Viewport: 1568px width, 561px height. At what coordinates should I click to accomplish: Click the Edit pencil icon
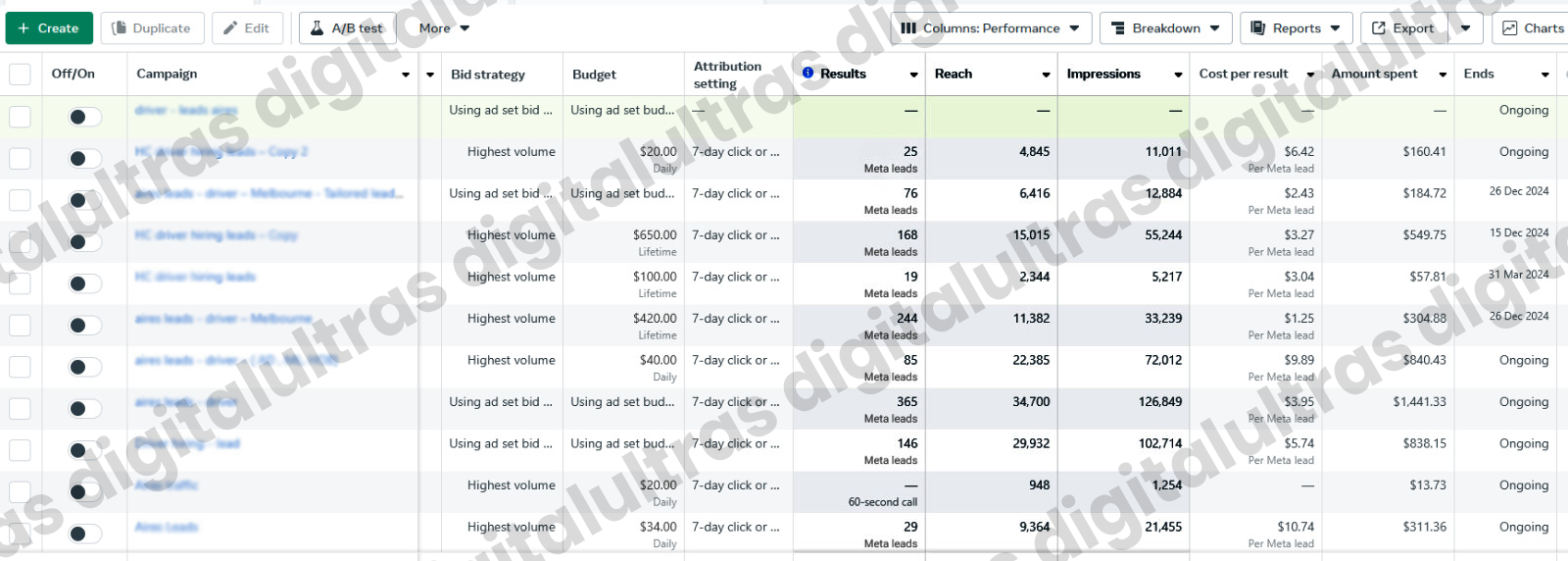[x=230, y=28]
